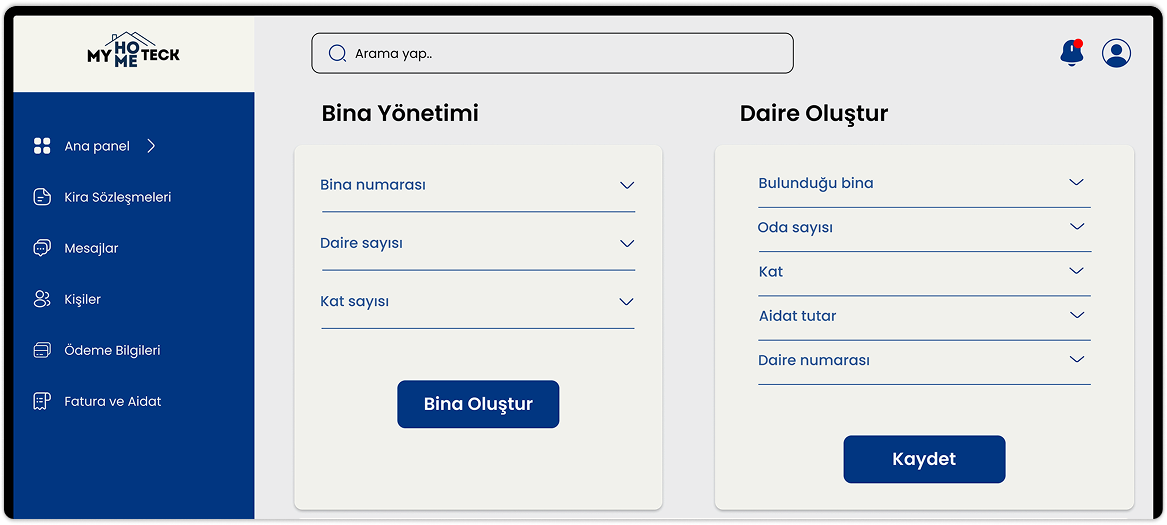Screen dimensions: 1167x525
Task: Expand the Aidat tutar dropdown
Action: (x=1076, y=315)
